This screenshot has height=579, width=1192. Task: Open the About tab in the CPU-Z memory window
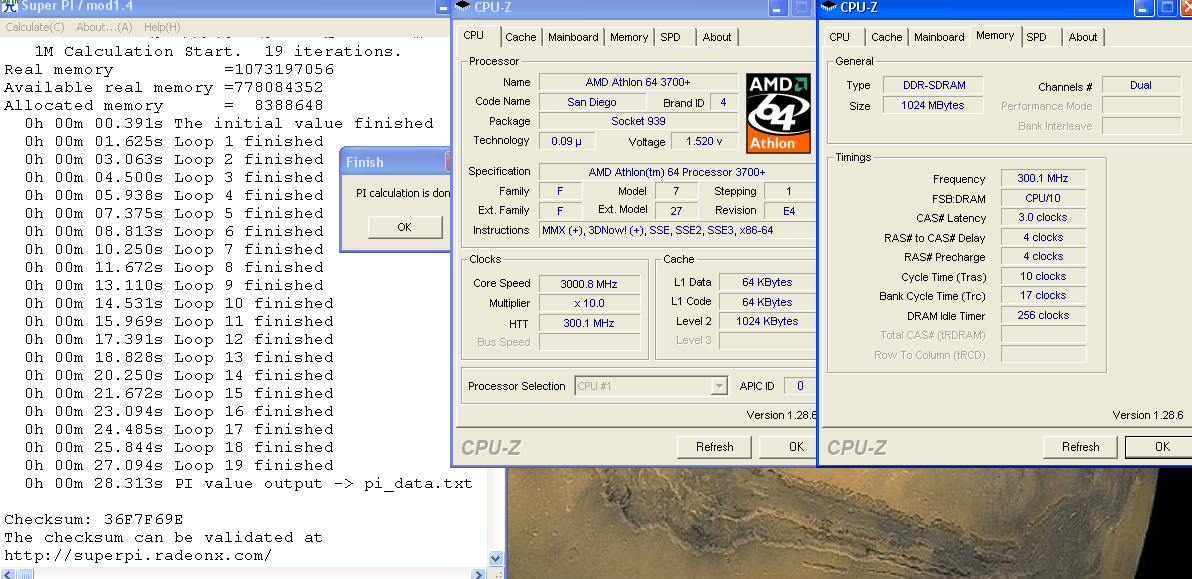coord(1083,37)
